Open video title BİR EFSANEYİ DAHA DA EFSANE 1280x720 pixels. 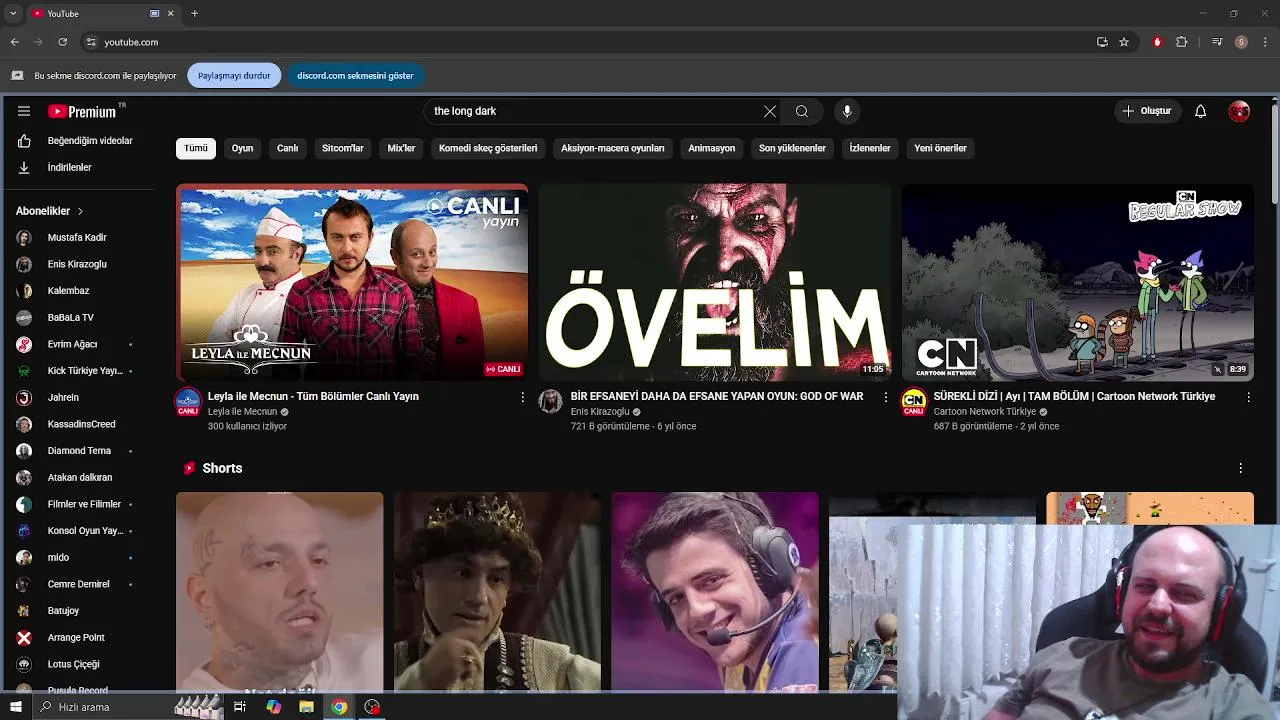[717, 397]
